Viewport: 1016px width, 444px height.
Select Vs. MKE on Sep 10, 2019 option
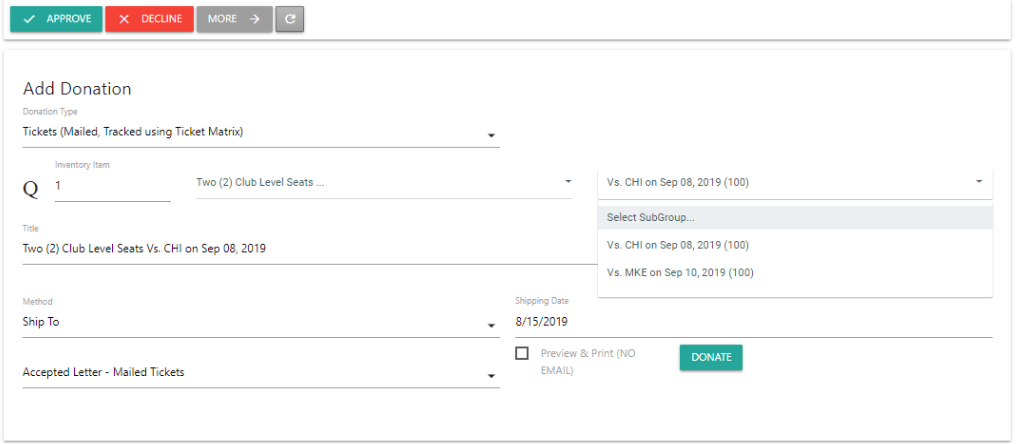point(680,272)
